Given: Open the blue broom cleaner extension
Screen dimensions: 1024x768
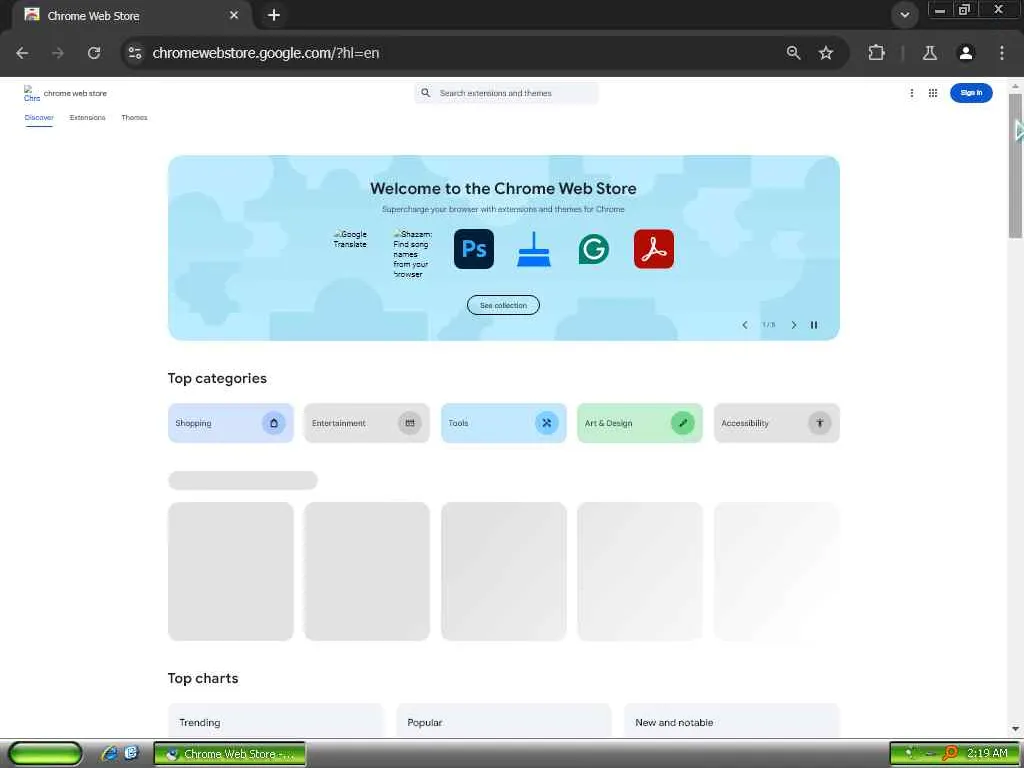Looking at the screenshot, I should click(x=534, y=249).
